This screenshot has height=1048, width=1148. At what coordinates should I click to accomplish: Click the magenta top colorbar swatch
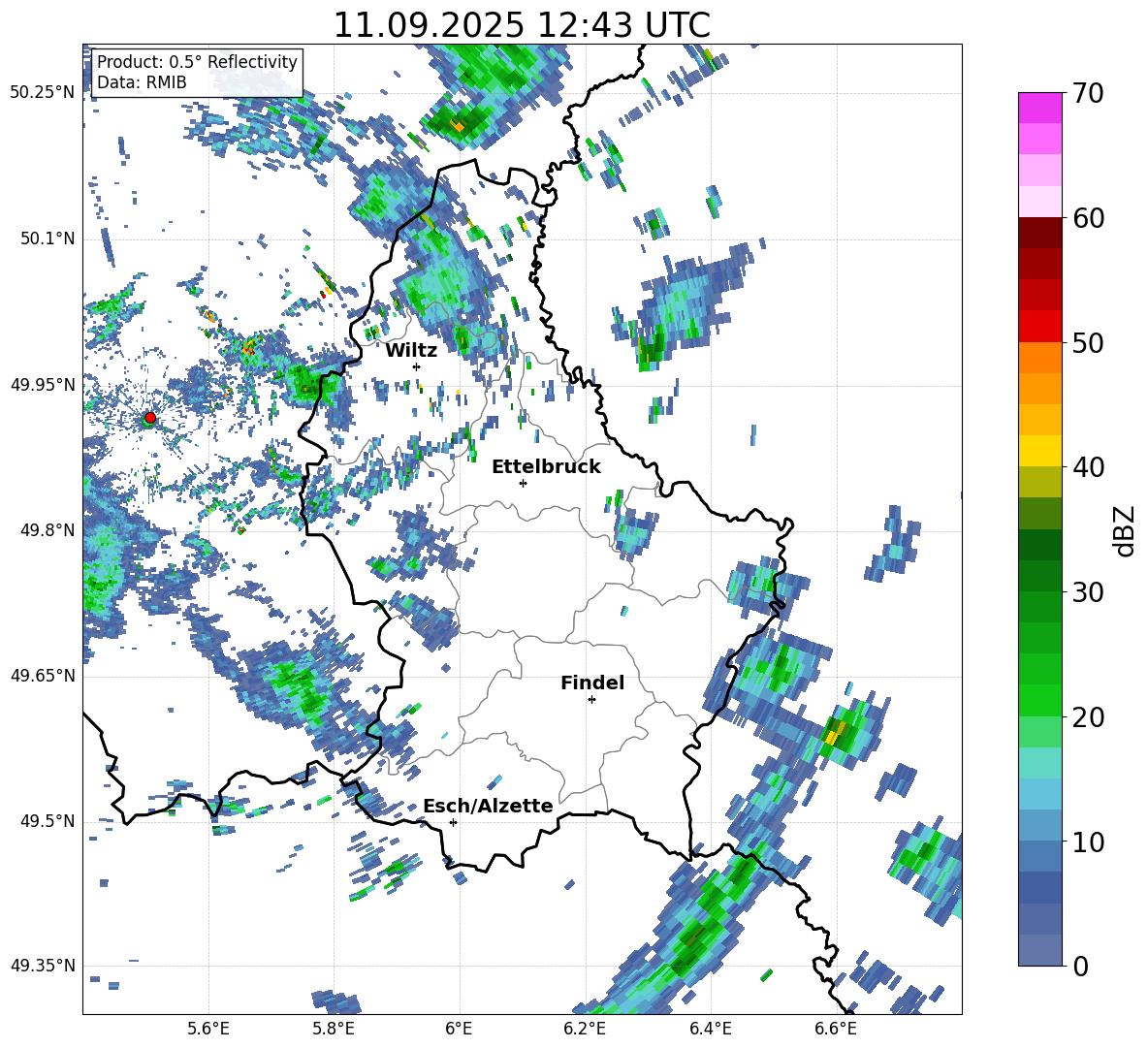pos(1039,108)
